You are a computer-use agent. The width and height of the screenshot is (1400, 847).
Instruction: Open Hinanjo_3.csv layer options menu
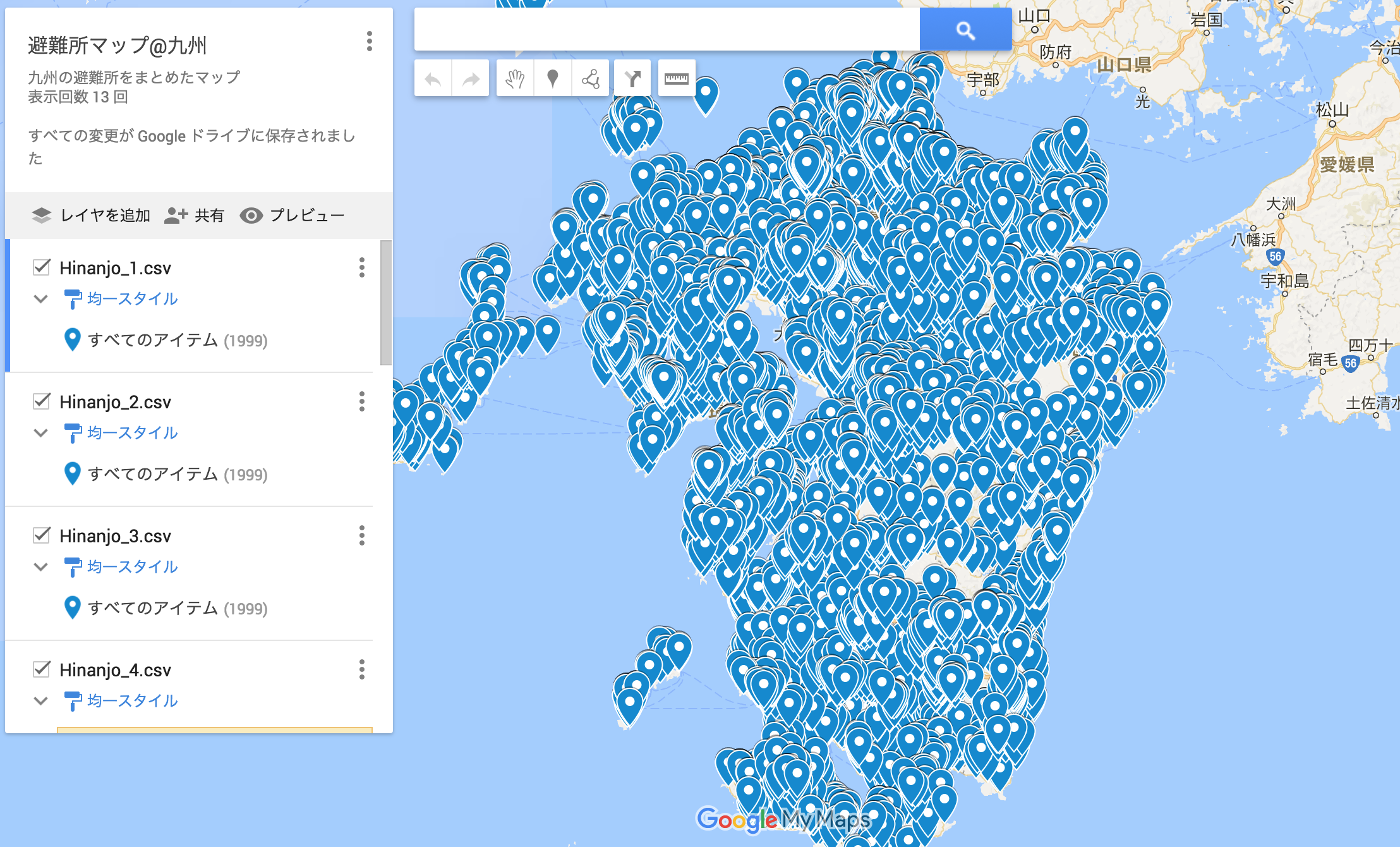(362, 535)
